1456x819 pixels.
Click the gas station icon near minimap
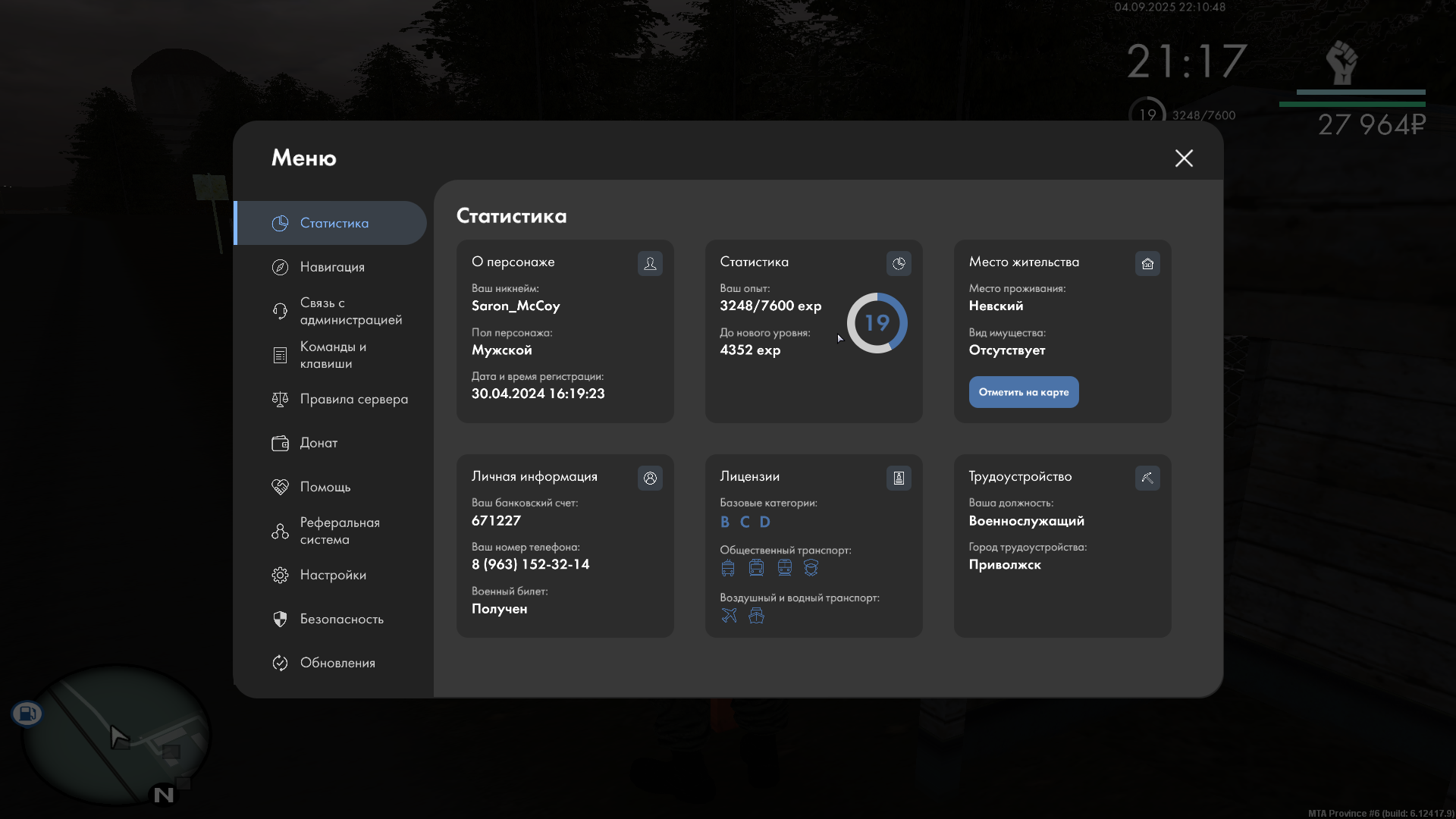point(27,713)
